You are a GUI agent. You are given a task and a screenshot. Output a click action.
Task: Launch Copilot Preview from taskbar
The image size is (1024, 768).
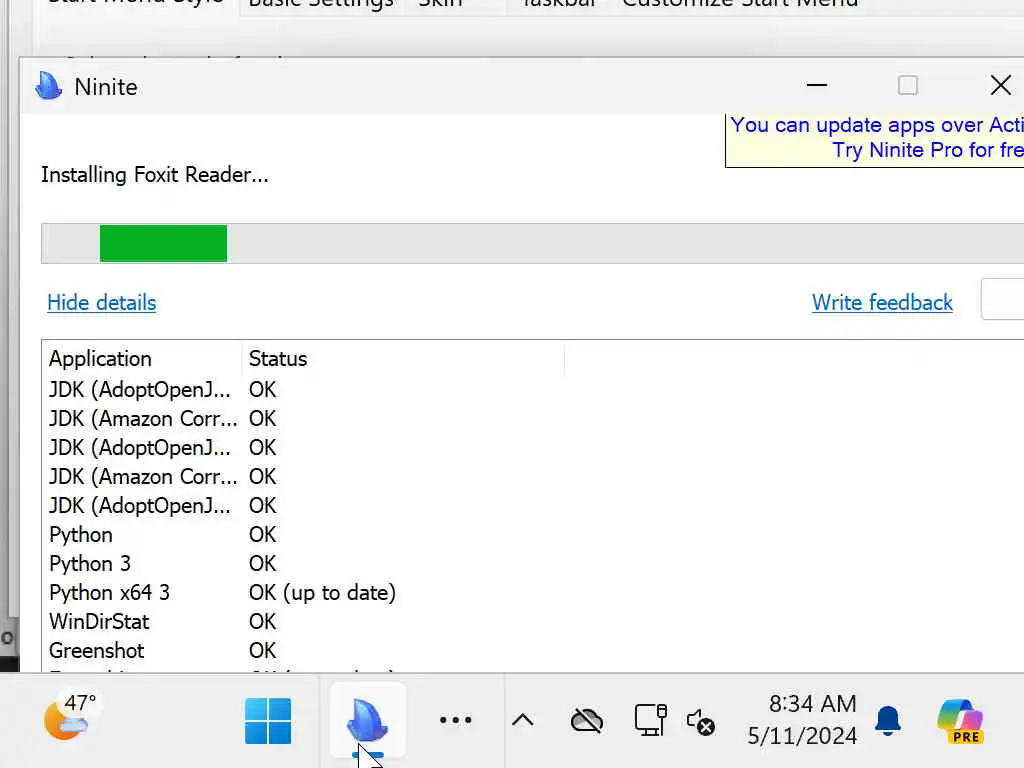960,721
